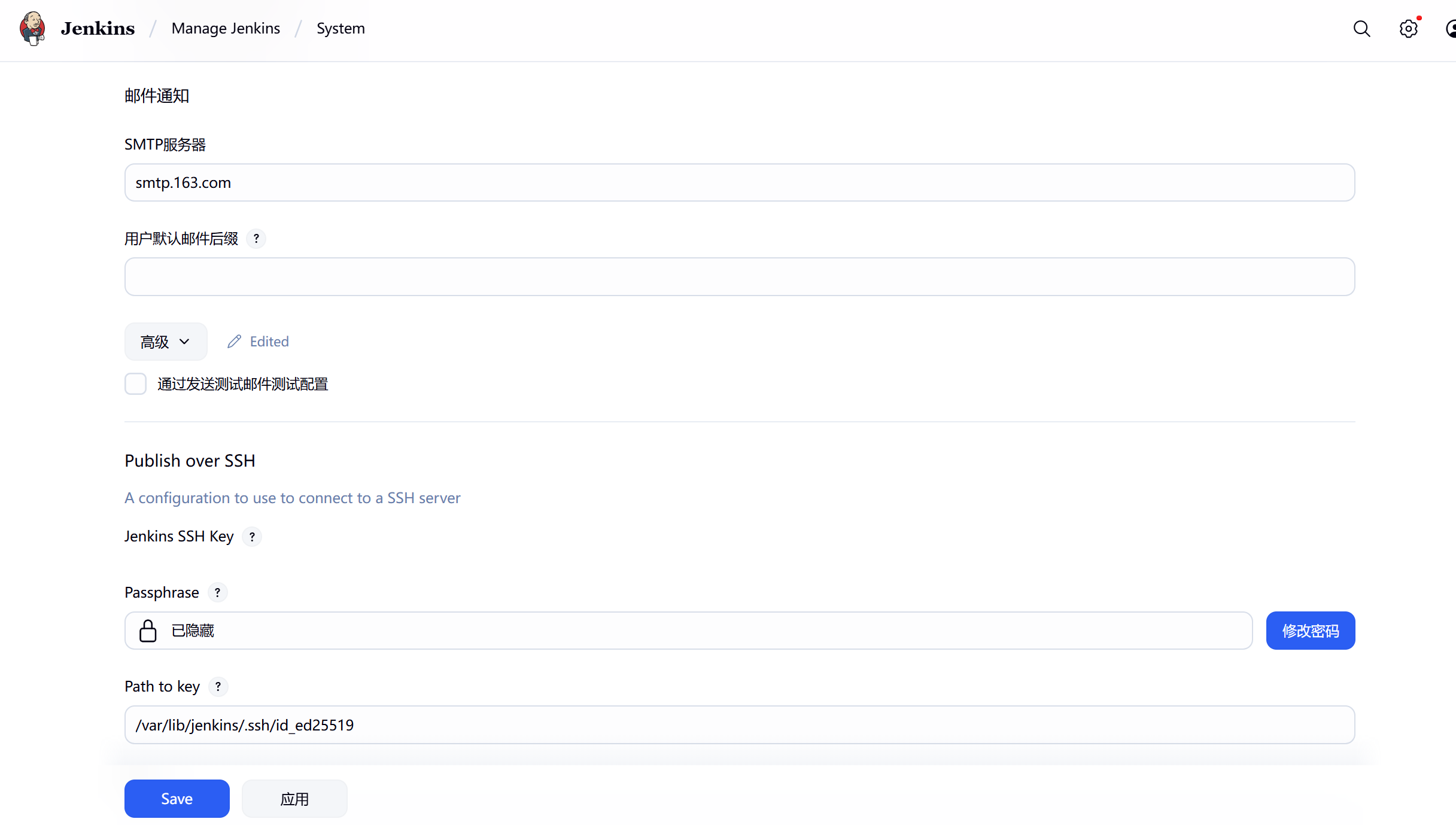Click the 应用 apply button

(x=294, y=799)
